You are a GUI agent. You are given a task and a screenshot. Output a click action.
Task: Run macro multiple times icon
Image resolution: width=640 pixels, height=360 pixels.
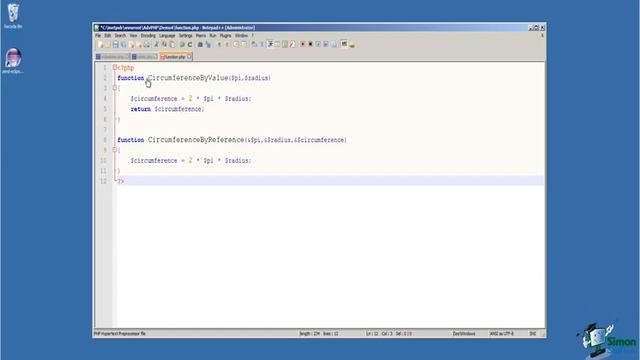click(326, 44)
